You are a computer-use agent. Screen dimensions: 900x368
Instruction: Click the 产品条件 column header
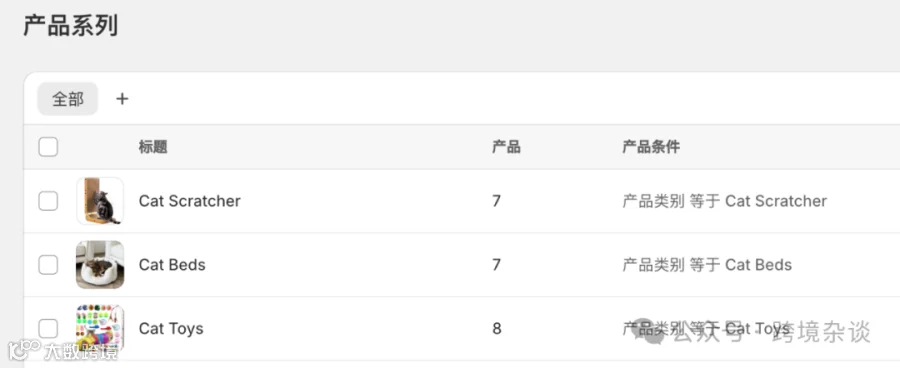(651, 147)
